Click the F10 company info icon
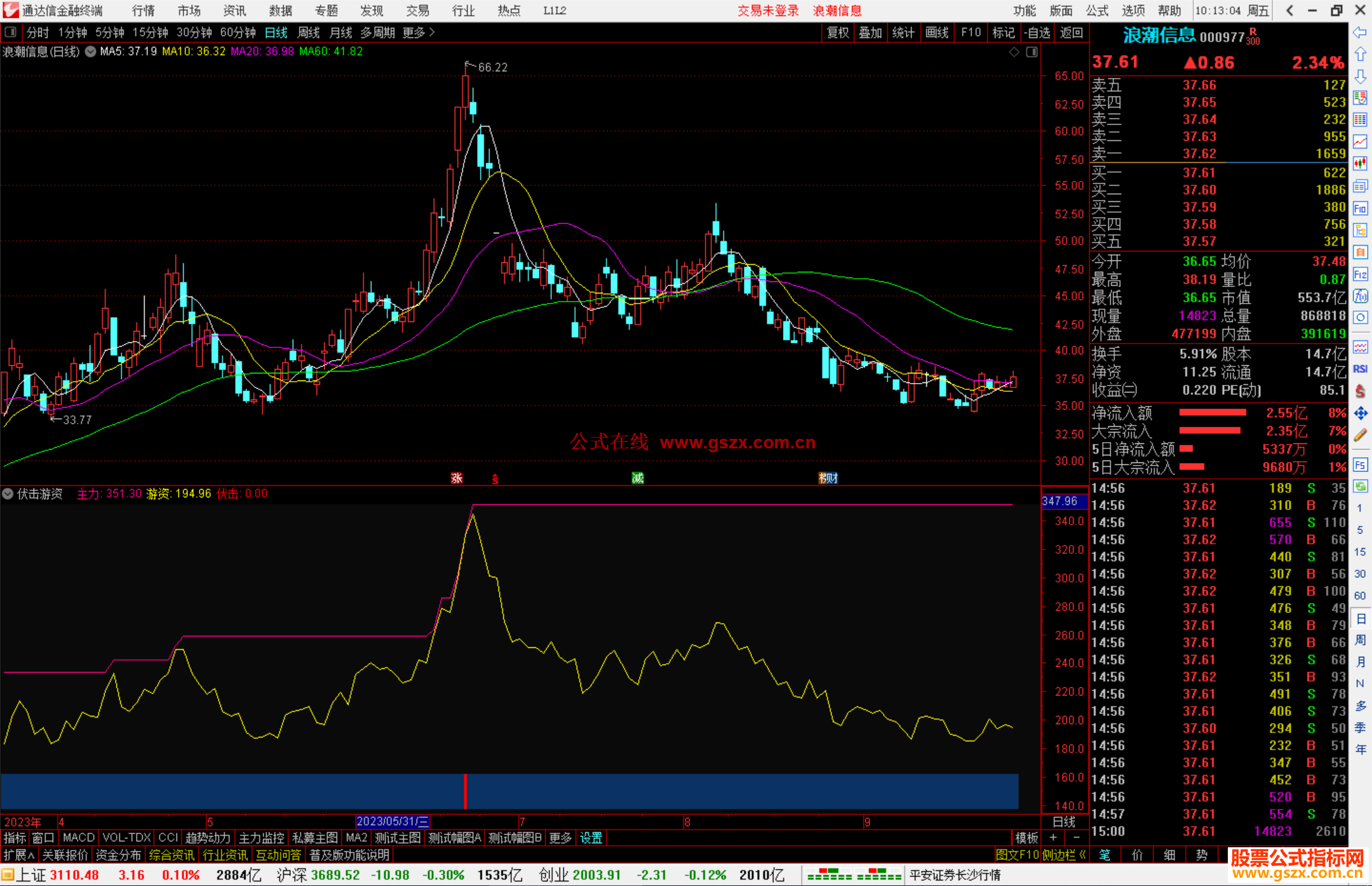The width and height of the screenshot is (1372, 886). click(x=1360, y=208)
